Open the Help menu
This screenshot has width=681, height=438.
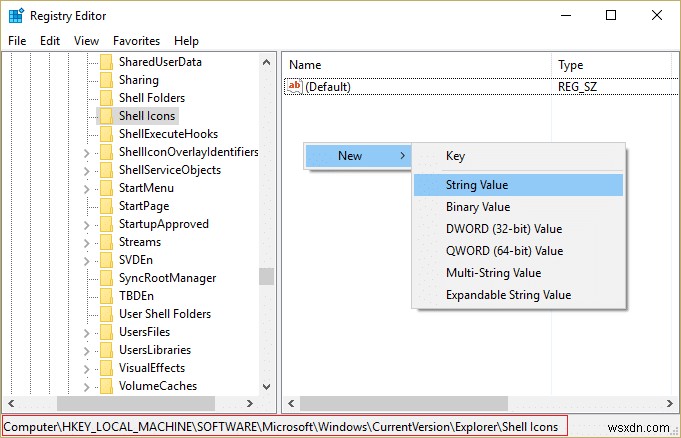(x=186, y=41)
